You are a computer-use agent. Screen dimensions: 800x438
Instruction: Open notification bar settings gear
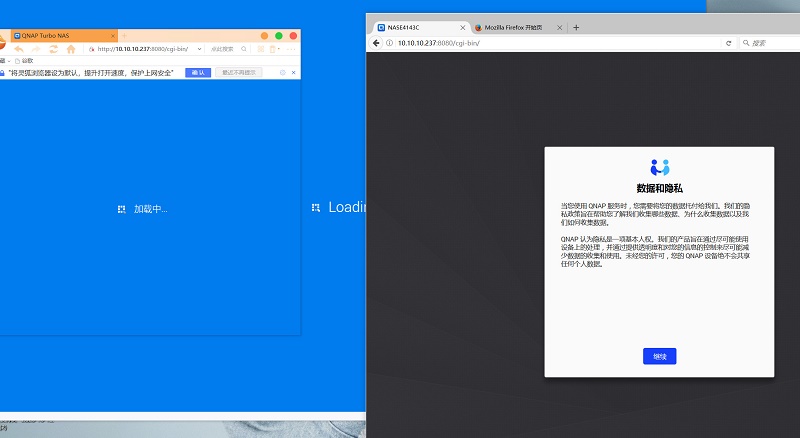[282, 72]
